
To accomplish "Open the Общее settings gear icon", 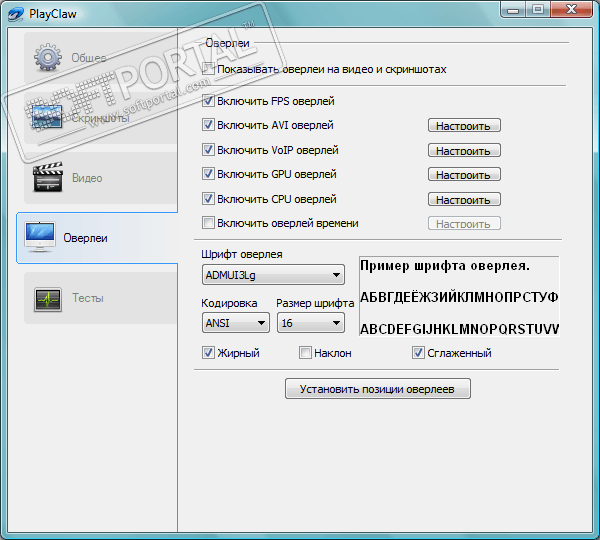I will pyautogui.click(x=47, y=57).
